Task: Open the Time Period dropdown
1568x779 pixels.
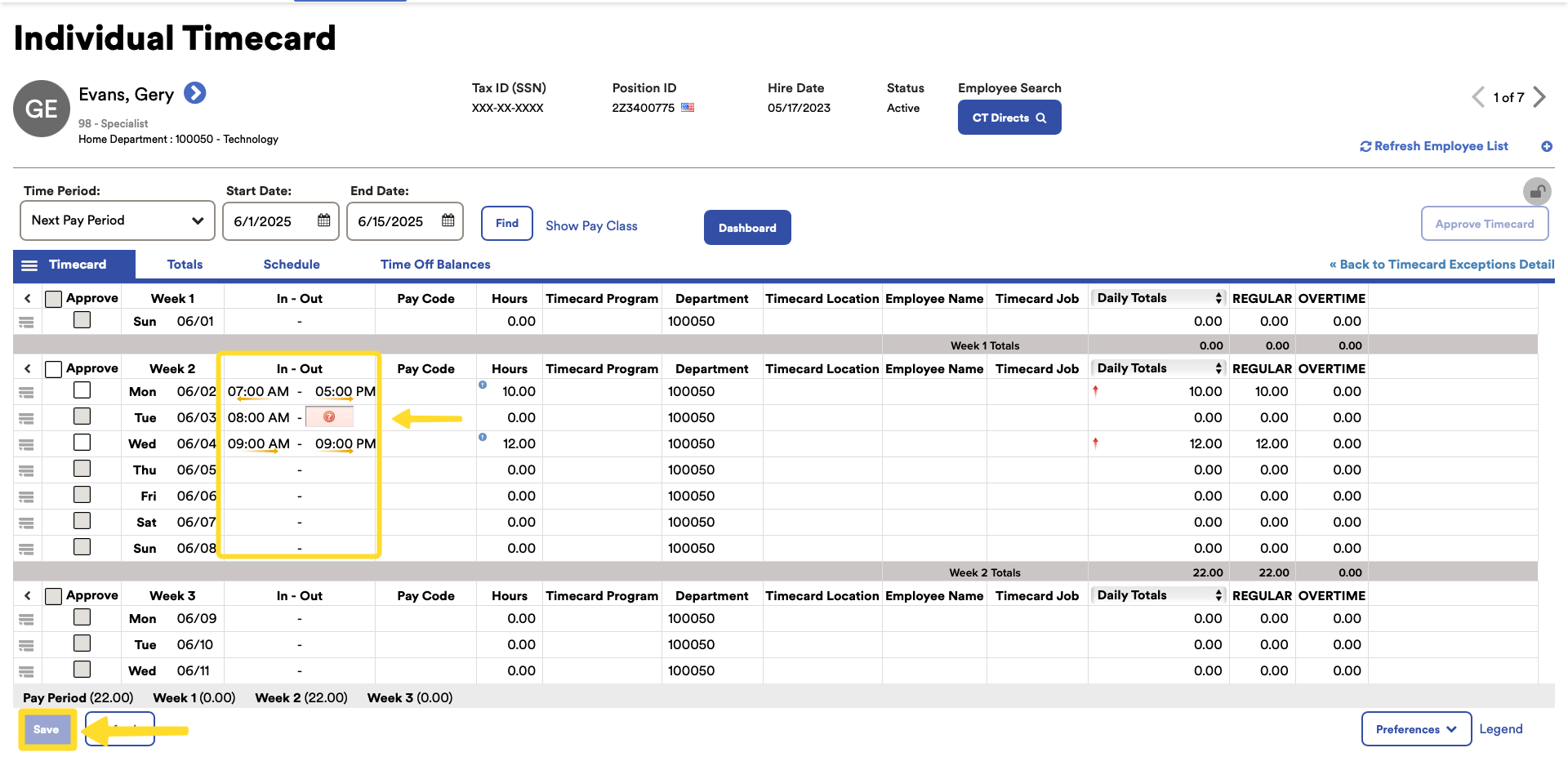Action: [117, 220]
